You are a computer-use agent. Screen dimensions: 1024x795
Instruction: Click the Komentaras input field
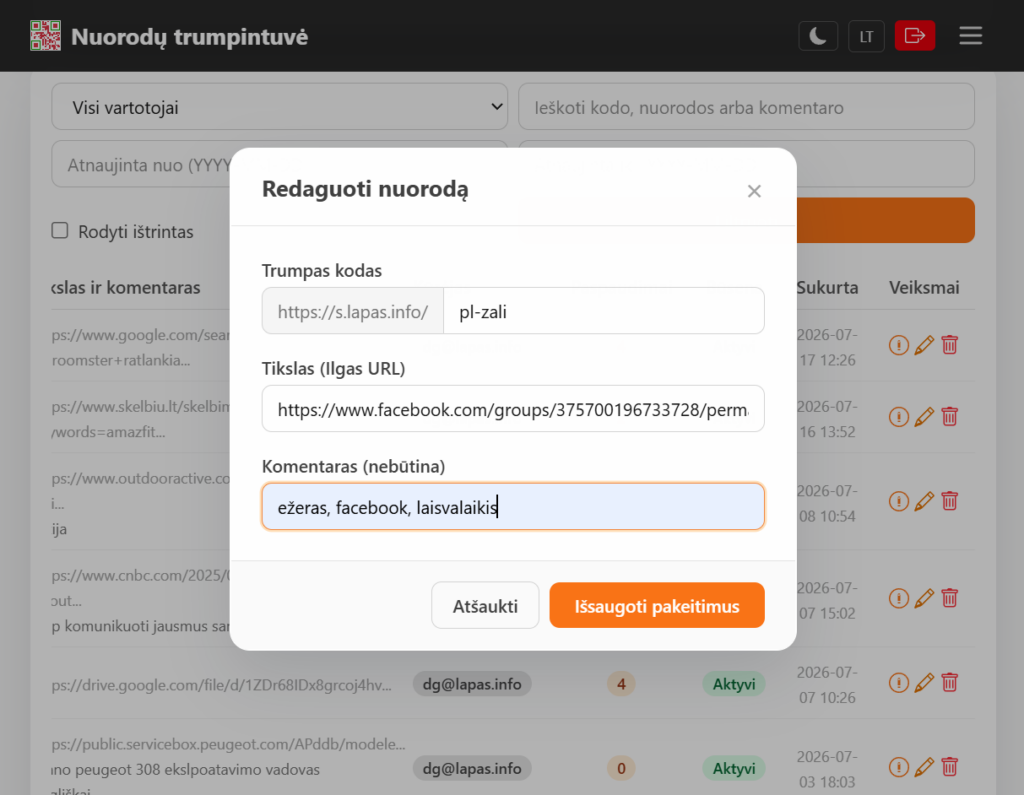[513, 507]
